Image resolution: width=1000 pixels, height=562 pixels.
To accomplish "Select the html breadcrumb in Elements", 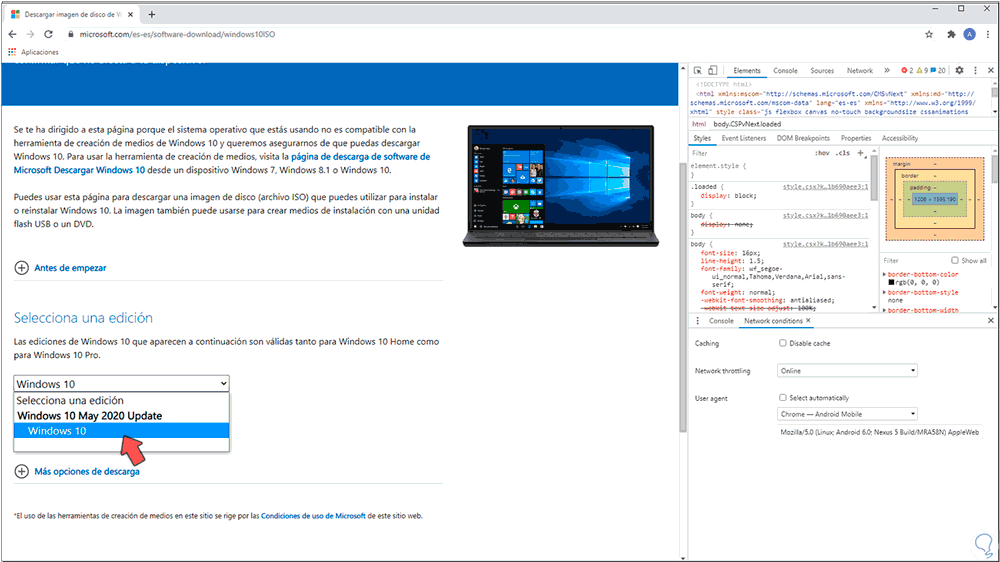I will pyautogui.click(x=699, y=124).
